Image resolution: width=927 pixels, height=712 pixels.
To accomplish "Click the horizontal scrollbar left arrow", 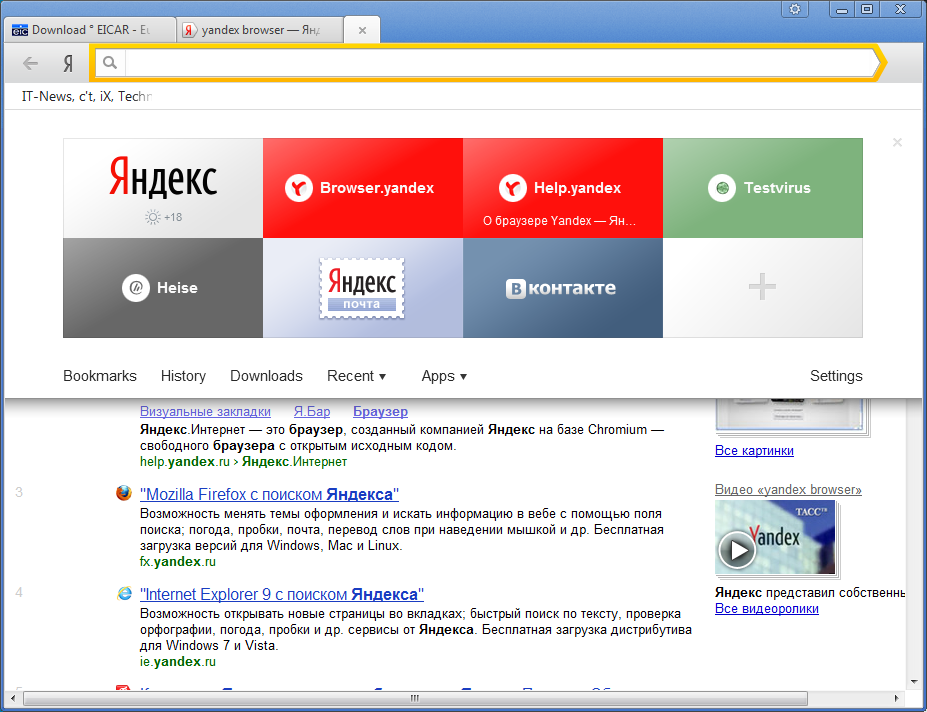I will pyautogui.click(x=12, y=698).
